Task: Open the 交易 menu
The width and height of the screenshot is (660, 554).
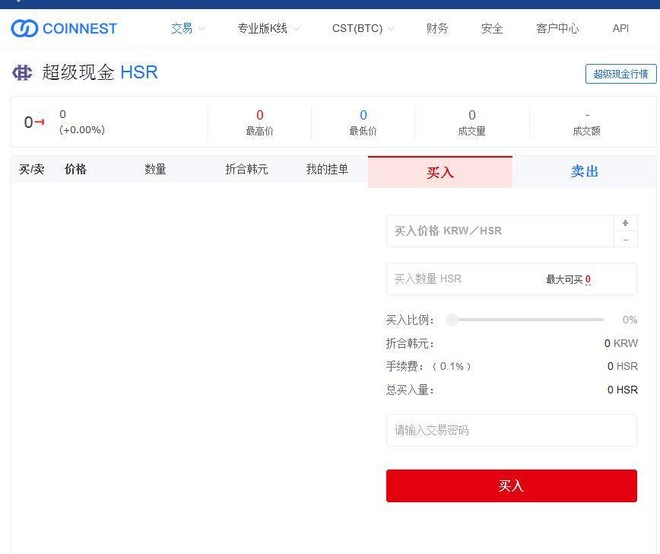Action: pyautogui.click(x=182, y=28)
